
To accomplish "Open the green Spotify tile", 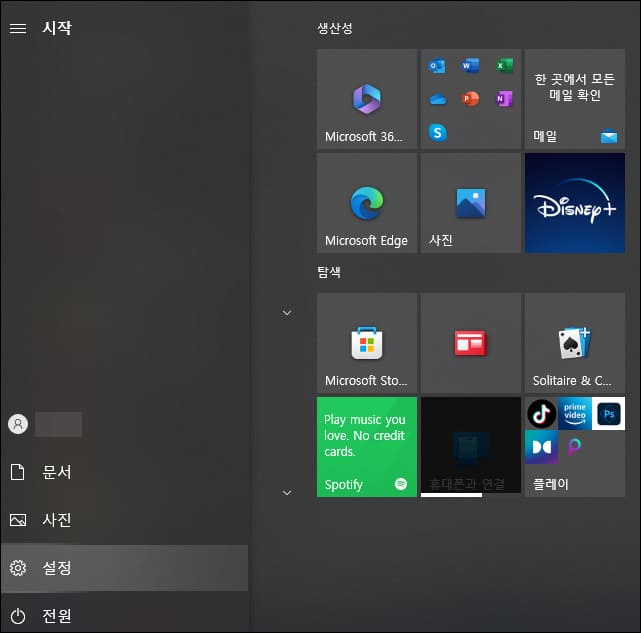I will 367,447.
